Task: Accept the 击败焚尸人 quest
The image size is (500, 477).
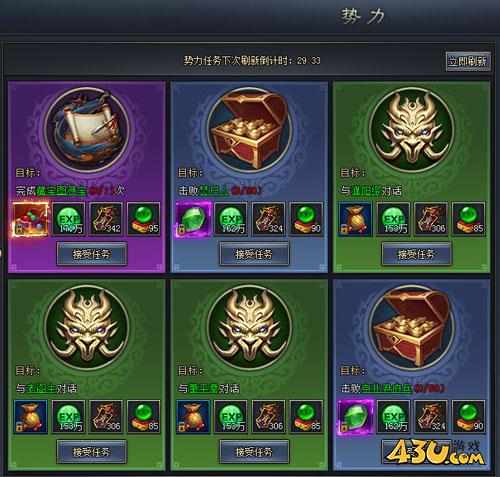Action: (254, 255)
